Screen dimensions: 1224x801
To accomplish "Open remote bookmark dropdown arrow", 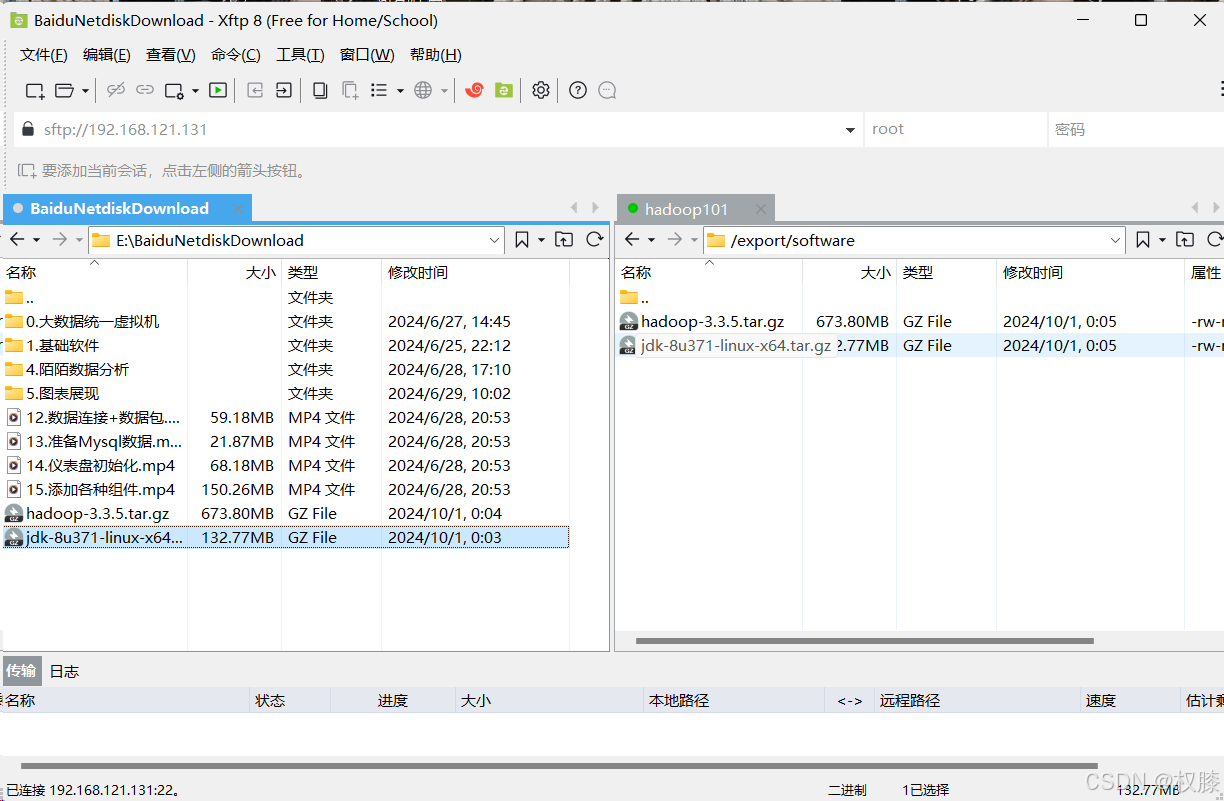I will pyautogui.click(x=1162, y=240).
